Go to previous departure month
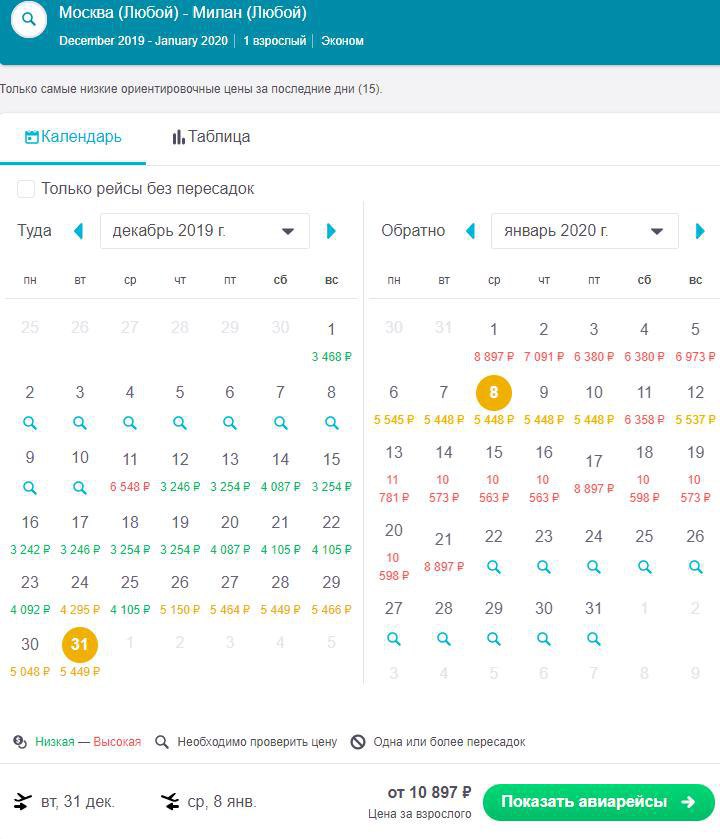Screen dimensions: 720x839 pyautogui.click(x=79, y=231)
